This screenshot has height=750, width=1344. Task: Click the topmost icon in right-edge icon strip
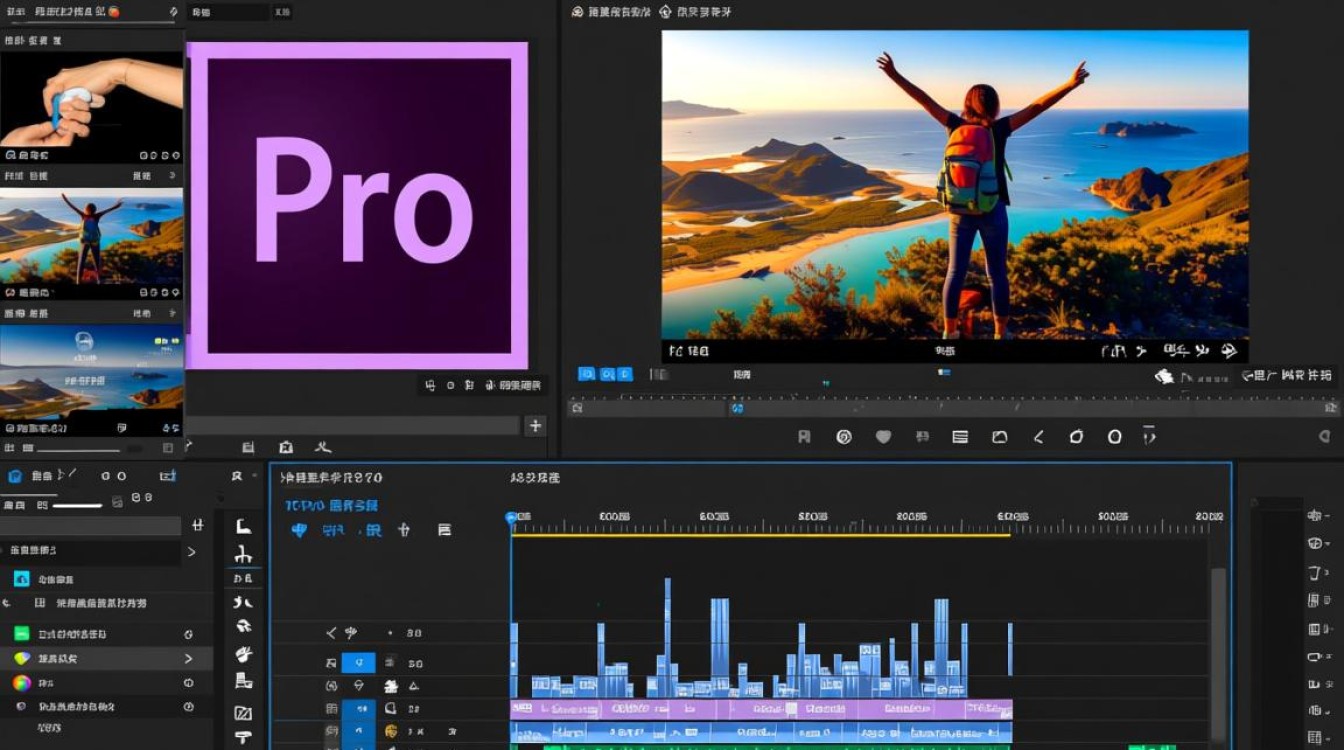coord(1314,515)
